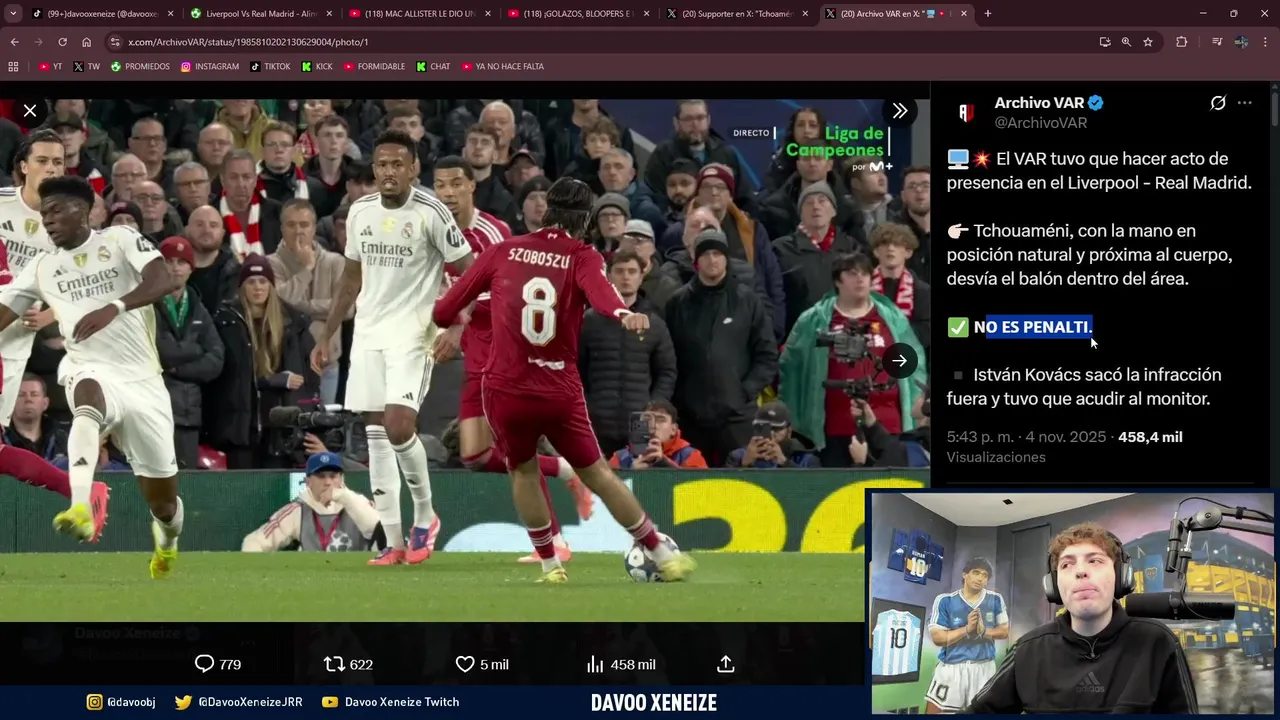Open the browser extensions puzzle icon
Viewport: 1280px width, 720px height.
click(x=1182, y=42)
